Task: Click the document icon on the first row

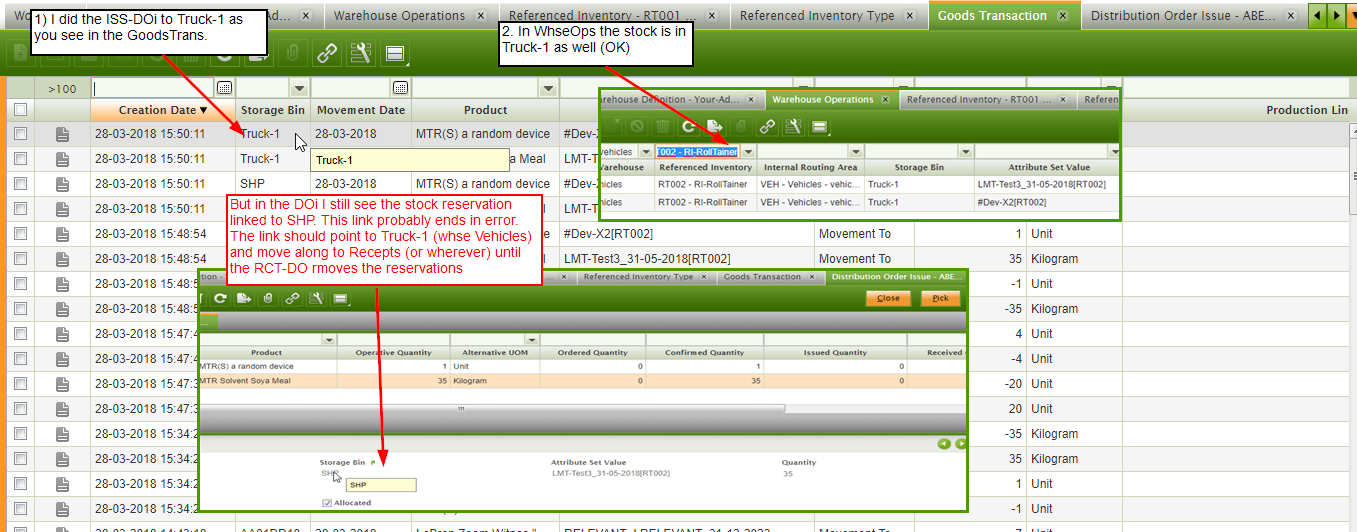Action: pos(62,134)
